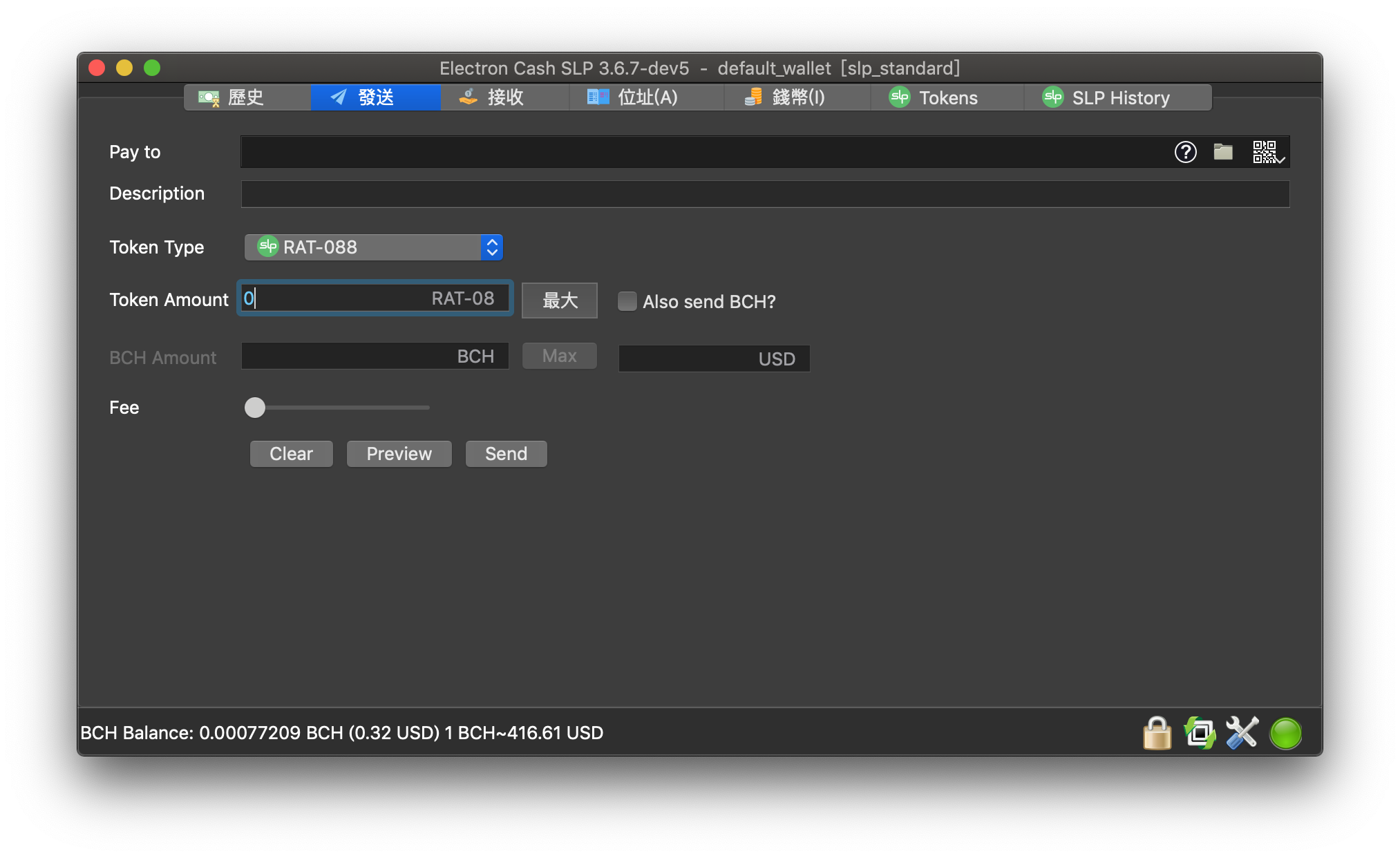This screenshot has height=858, width=1400.
Task: Open preferences via wrench and screwdriver icon
Action: click(1242, 732)
